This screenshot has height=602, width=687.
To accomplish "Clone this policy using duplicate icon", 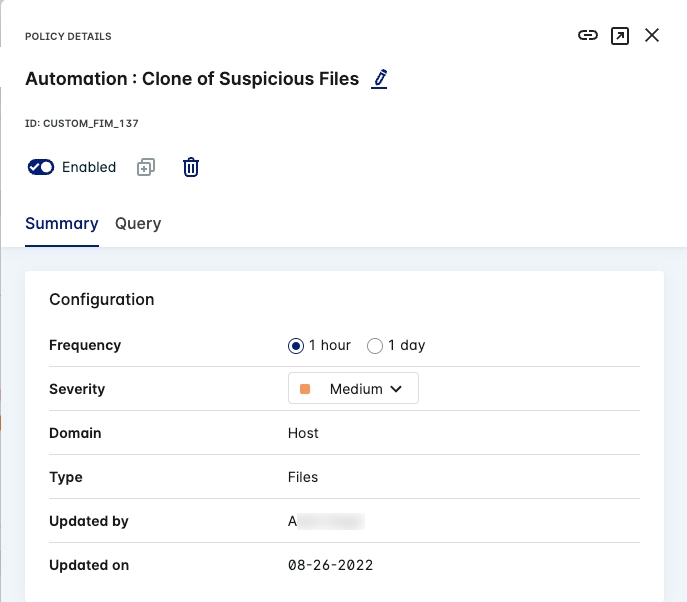I will click(146, 168).
